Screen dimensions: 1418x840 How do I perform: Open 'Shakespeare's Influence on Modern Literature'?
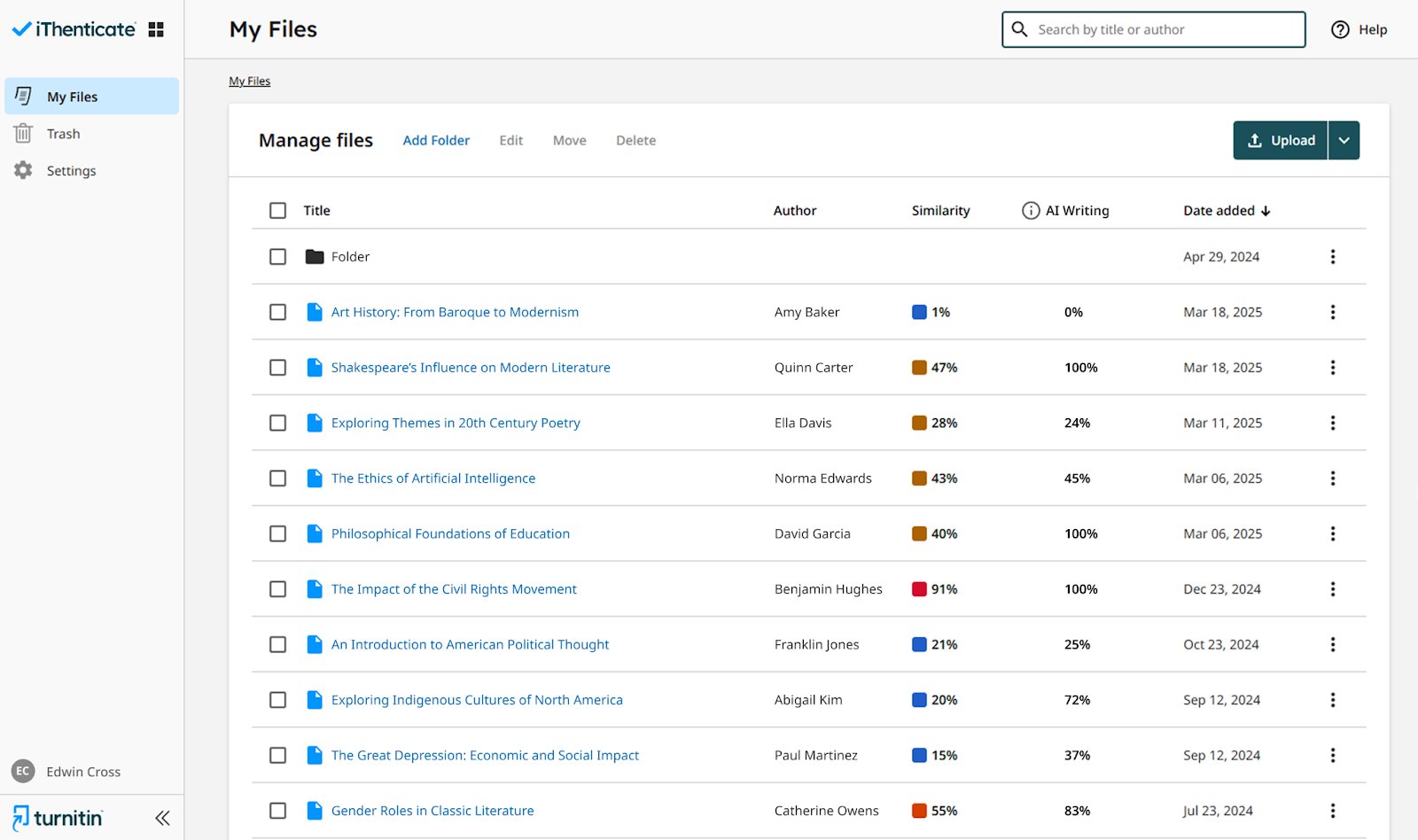pos(471,367)
